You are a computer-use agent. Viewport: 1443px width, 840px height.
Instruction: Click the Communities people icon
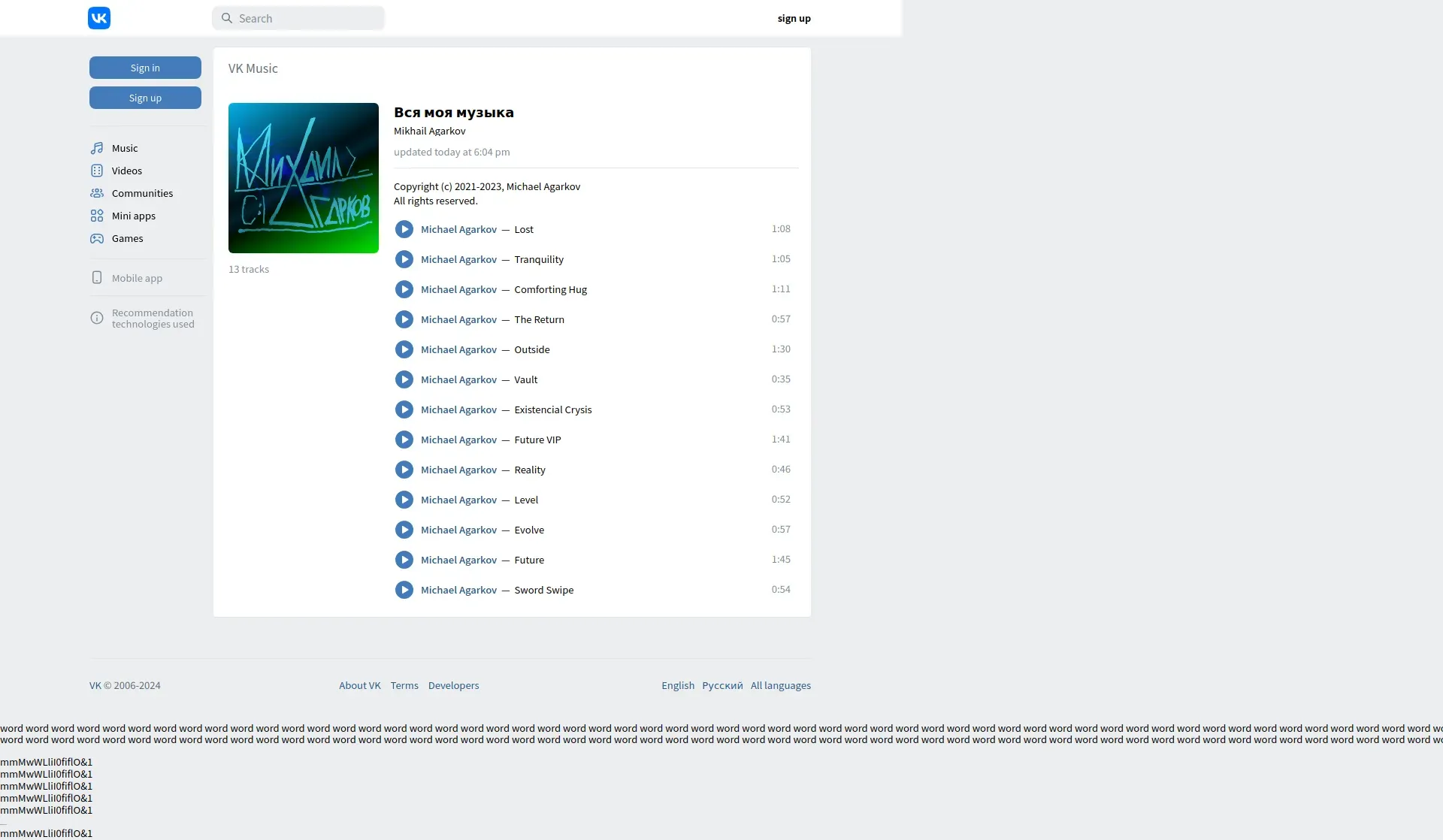pos(97,193)
